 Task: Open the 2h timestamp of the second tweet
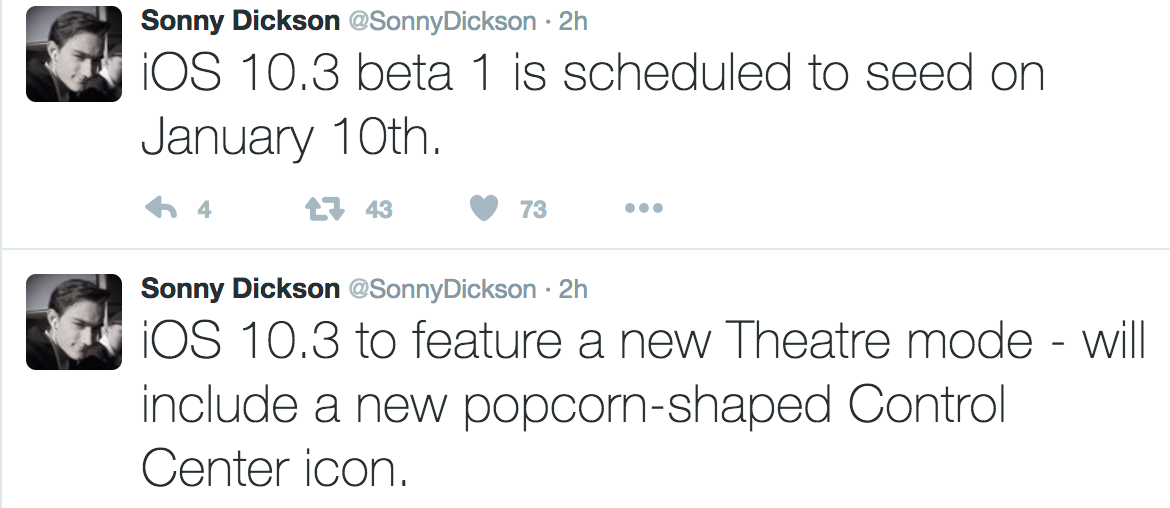[573, 290]
